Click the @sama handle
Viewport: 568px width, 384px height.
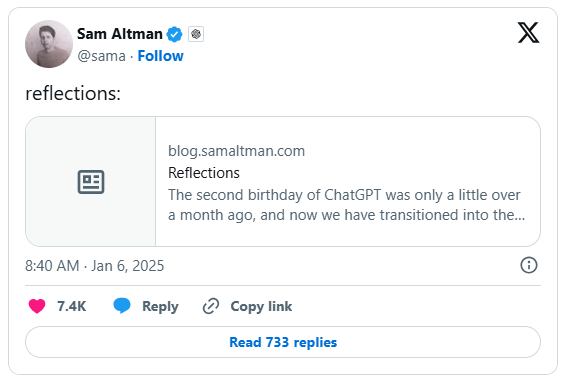(x=101, y=56)
